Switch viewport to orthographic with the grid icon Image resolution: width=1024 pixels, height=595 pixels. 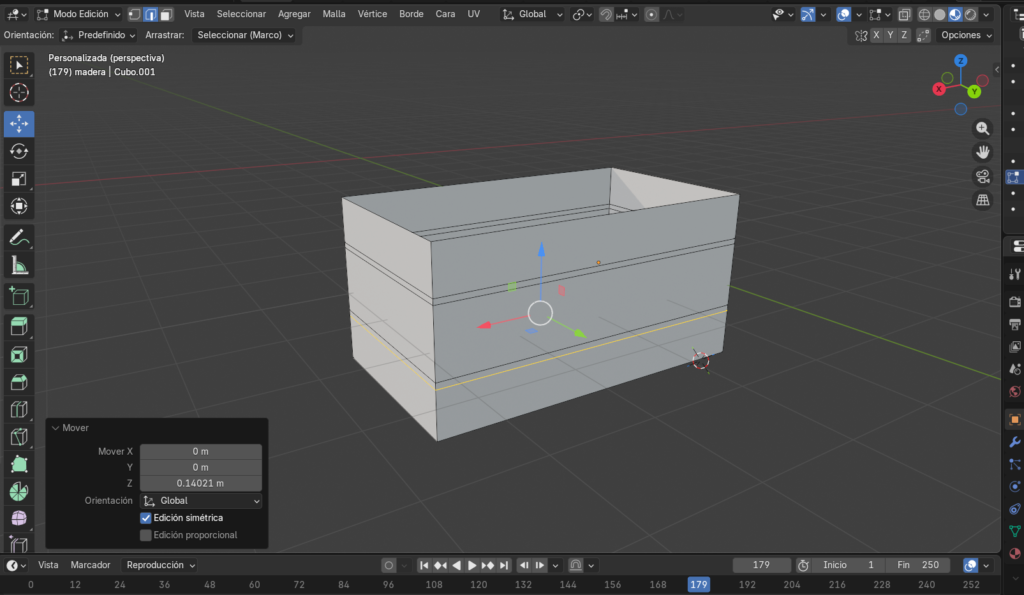983,199
